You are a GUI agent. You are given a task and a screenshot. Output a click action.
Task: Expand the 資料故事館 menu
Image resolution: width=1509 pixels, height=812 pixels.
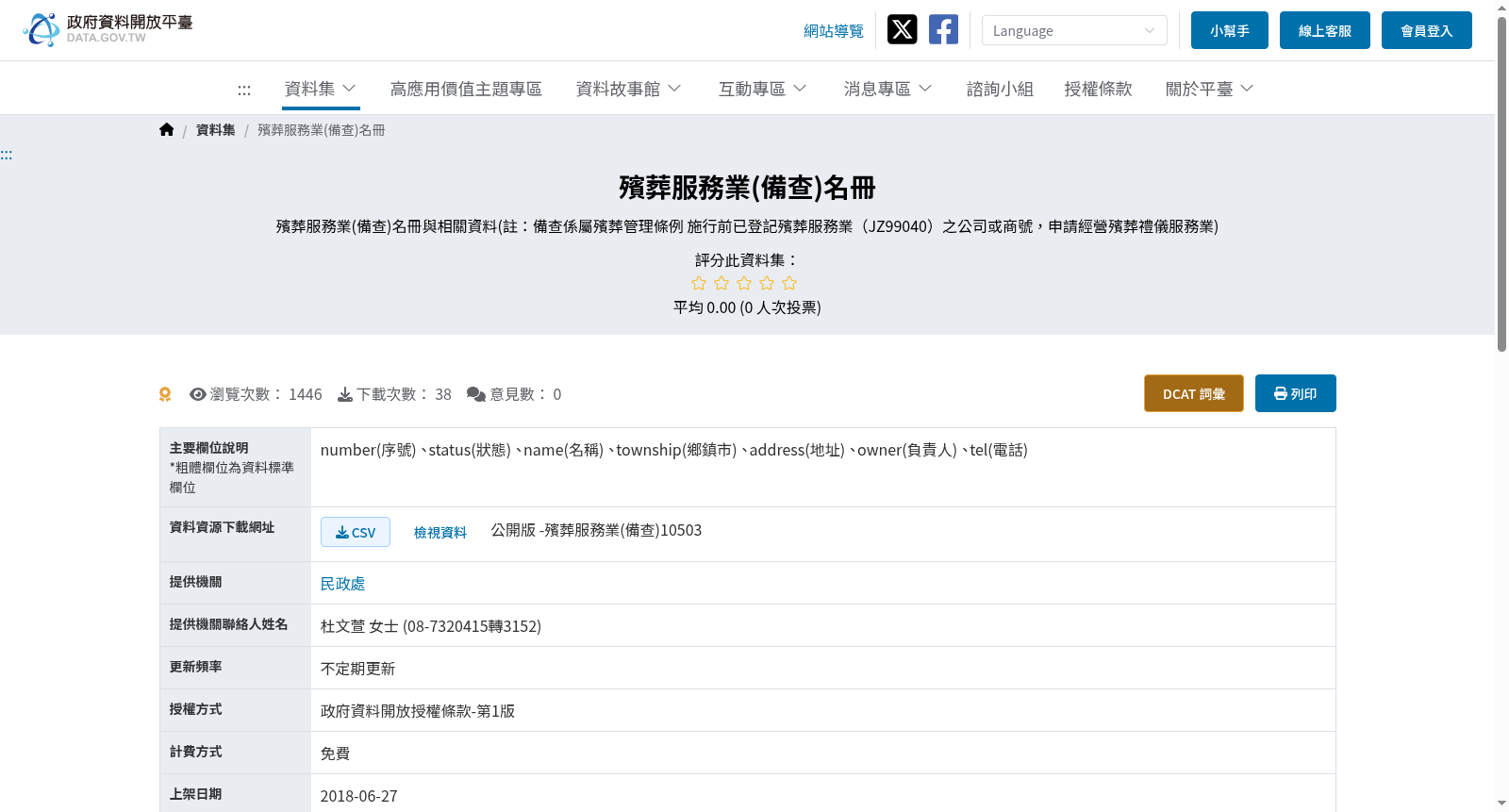tap(629, 89)
